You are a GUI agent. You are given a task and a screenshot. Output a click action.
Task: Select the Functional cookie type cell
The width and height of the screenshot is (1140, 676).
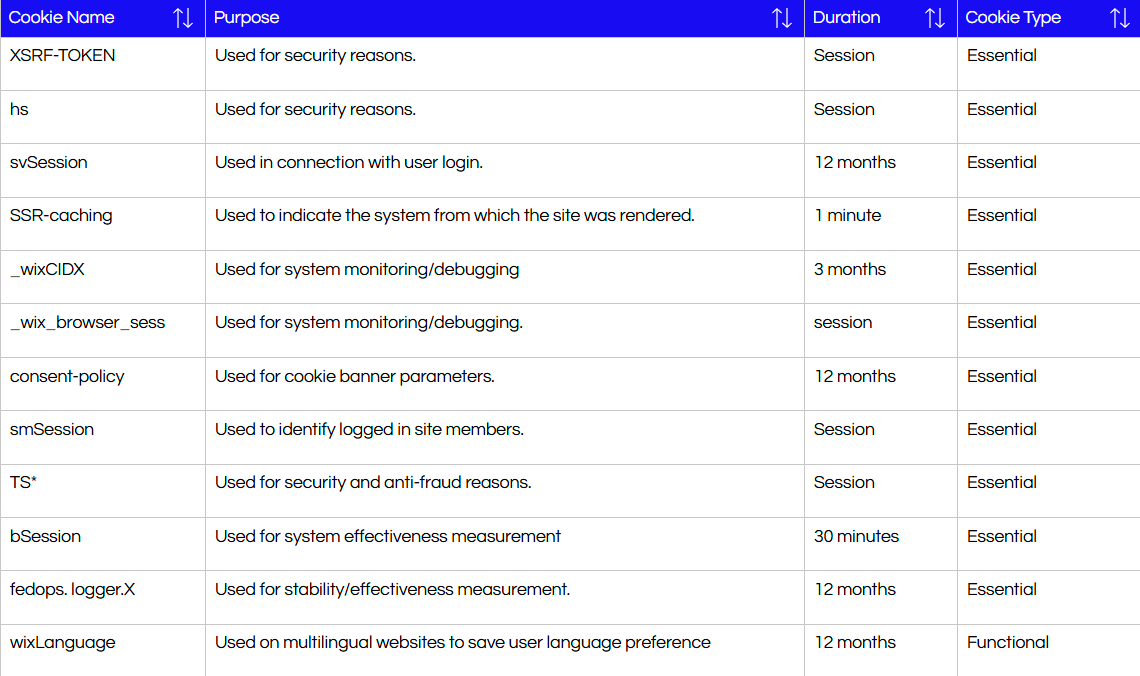coord(1008,643)
